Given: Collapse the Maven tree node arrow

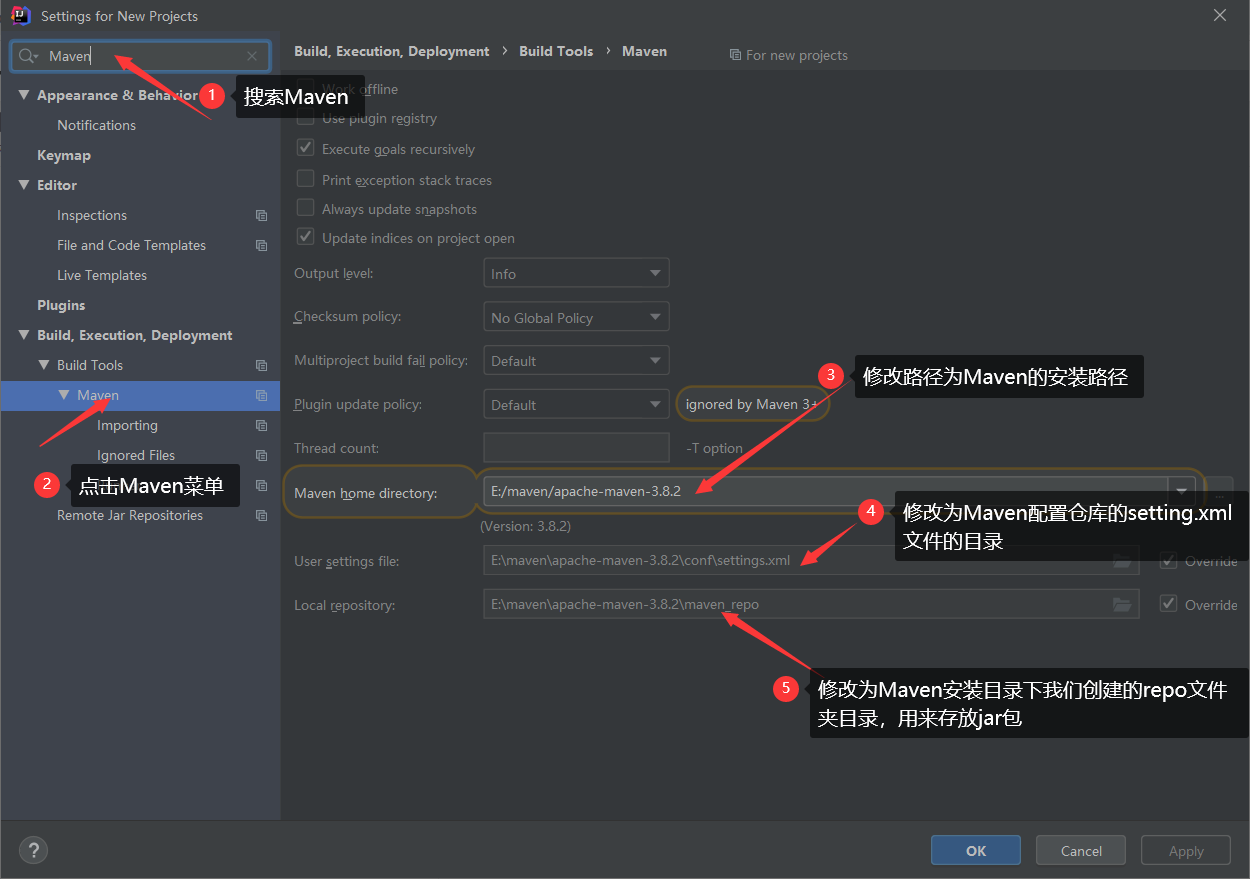Looking at the screenshot, I should (x=64, y=395).
